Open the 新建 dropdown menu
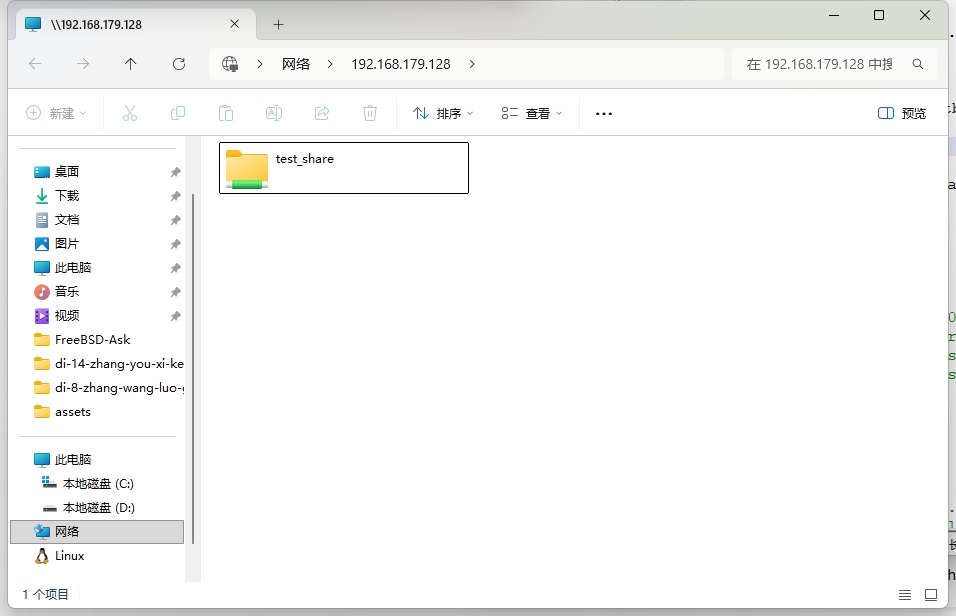Screen dimensions: 956x616 [x=56, y=113]
